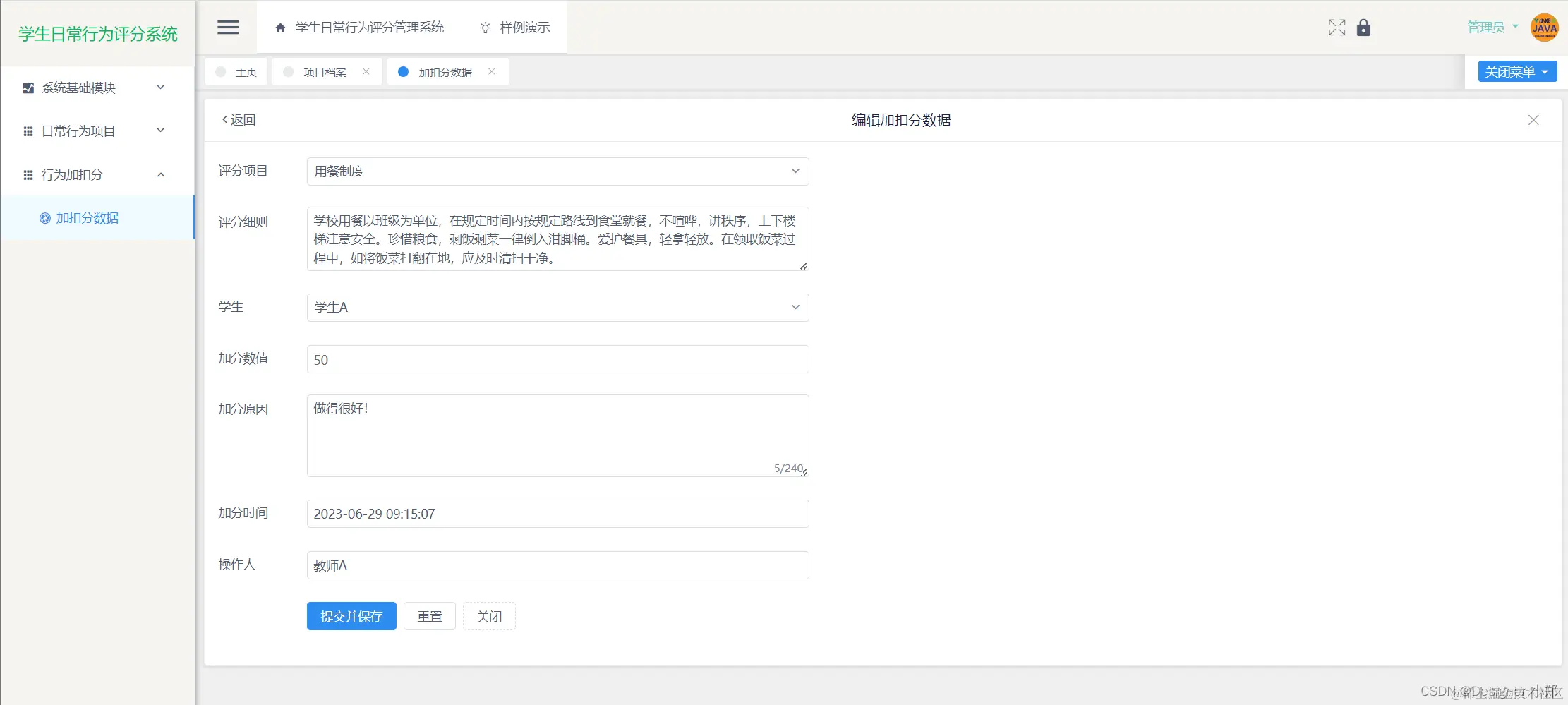Image resolution: width=1568 pixels, height=705 pixels.
Task: Collapse the 行为加扣分 menu
Action: point(161,174)
